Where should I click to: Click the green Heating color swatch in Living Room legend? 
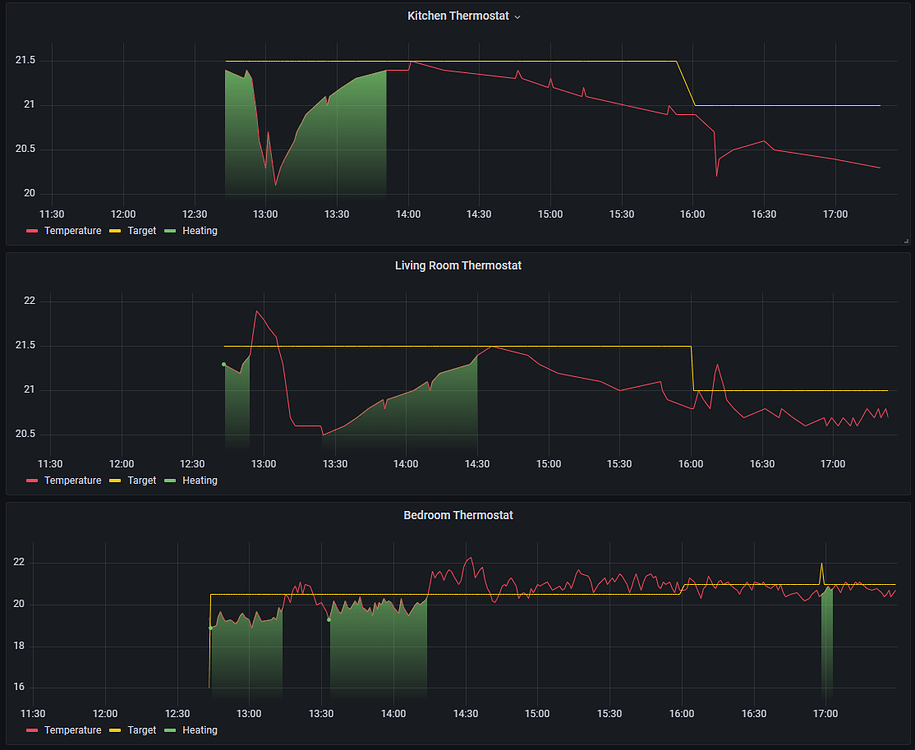(169, 480)
